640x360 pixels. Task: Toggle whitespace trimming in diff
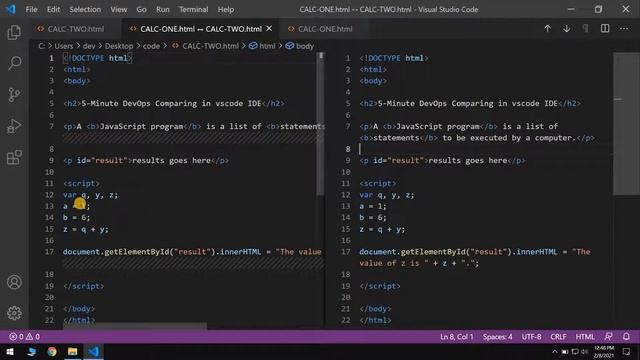click(586, 29)
